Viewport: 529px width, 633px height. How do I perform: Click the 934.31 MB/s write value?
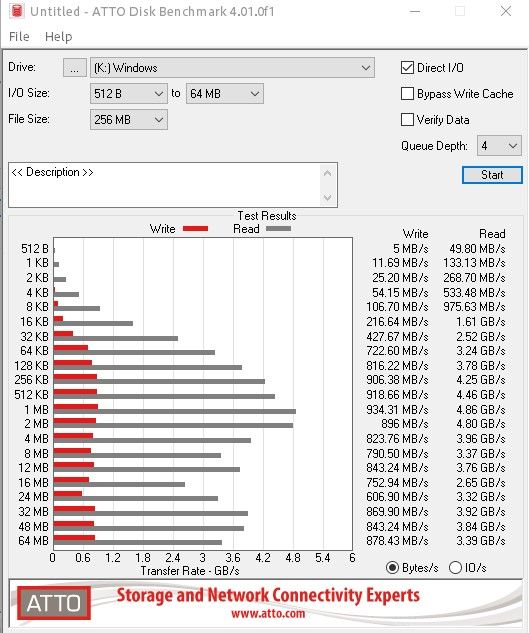(x=397, y=409)
